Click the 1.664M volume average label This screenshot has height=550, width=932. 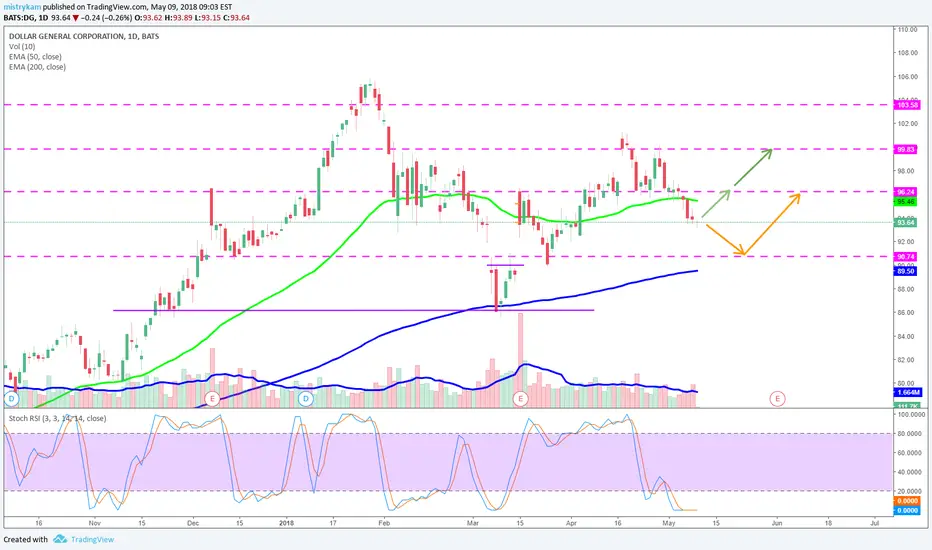click(908, 392)
